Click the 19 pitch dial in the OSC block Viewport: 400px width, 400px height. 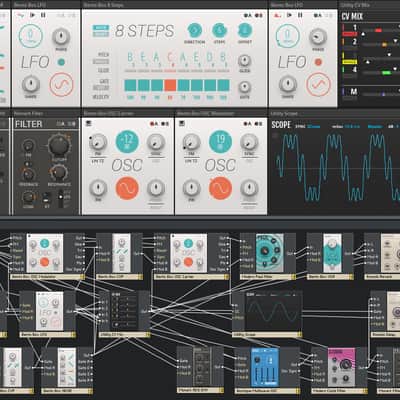pos(220,142)
